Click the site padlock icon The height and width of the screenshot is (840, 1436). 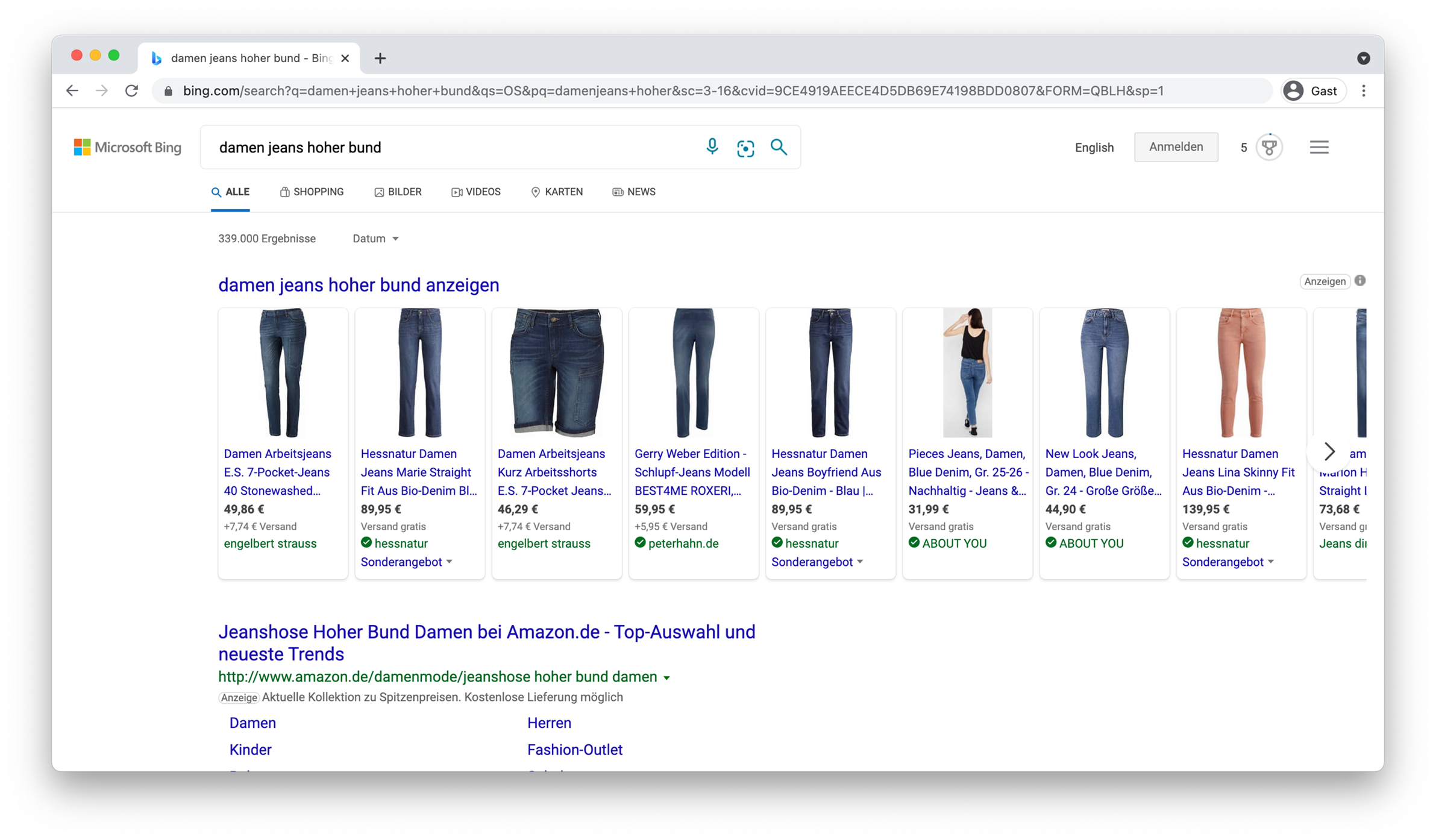[169, 91]
